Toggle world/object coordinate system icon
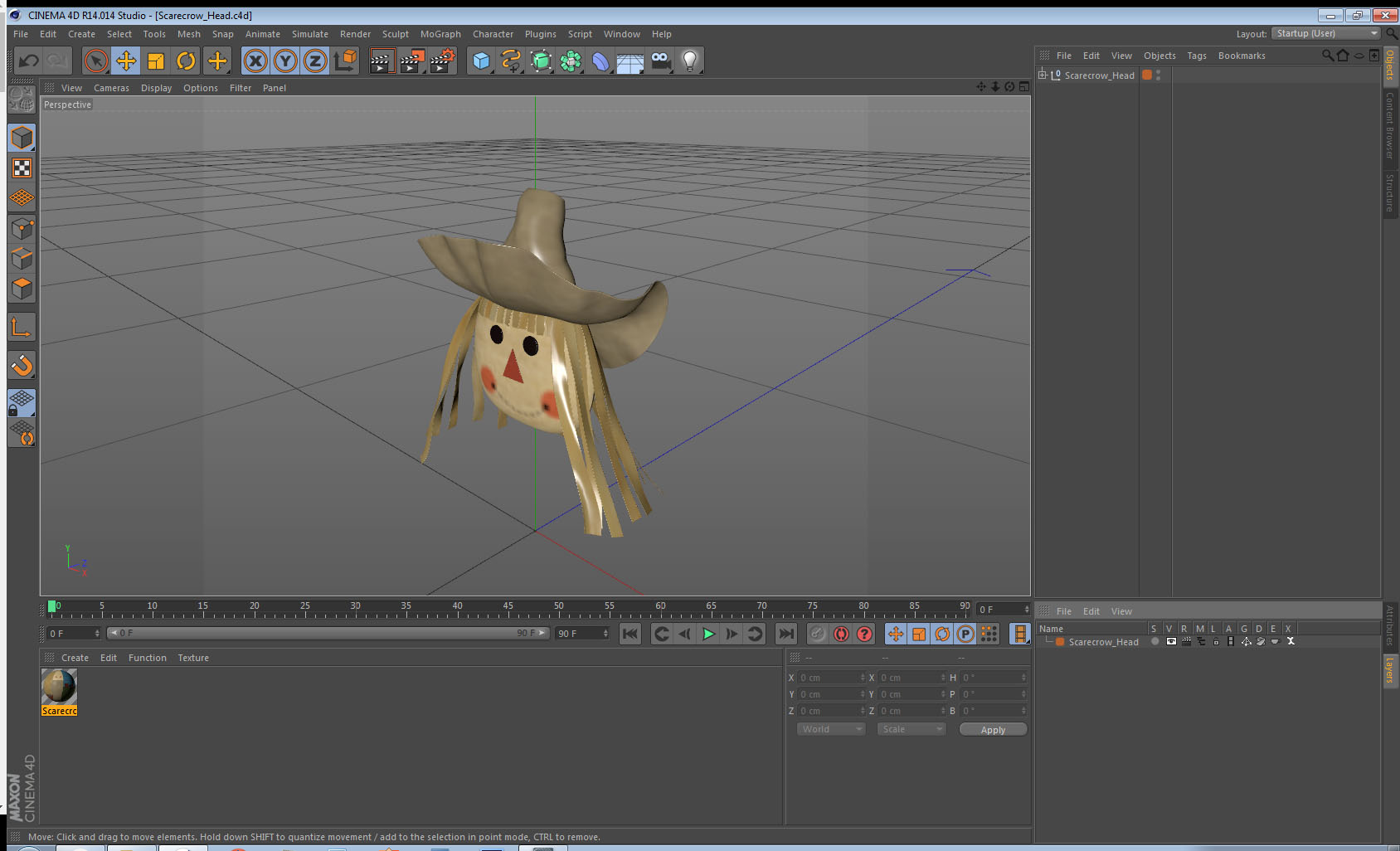This screenshot has width=1400, height=851. coord(345,61)
